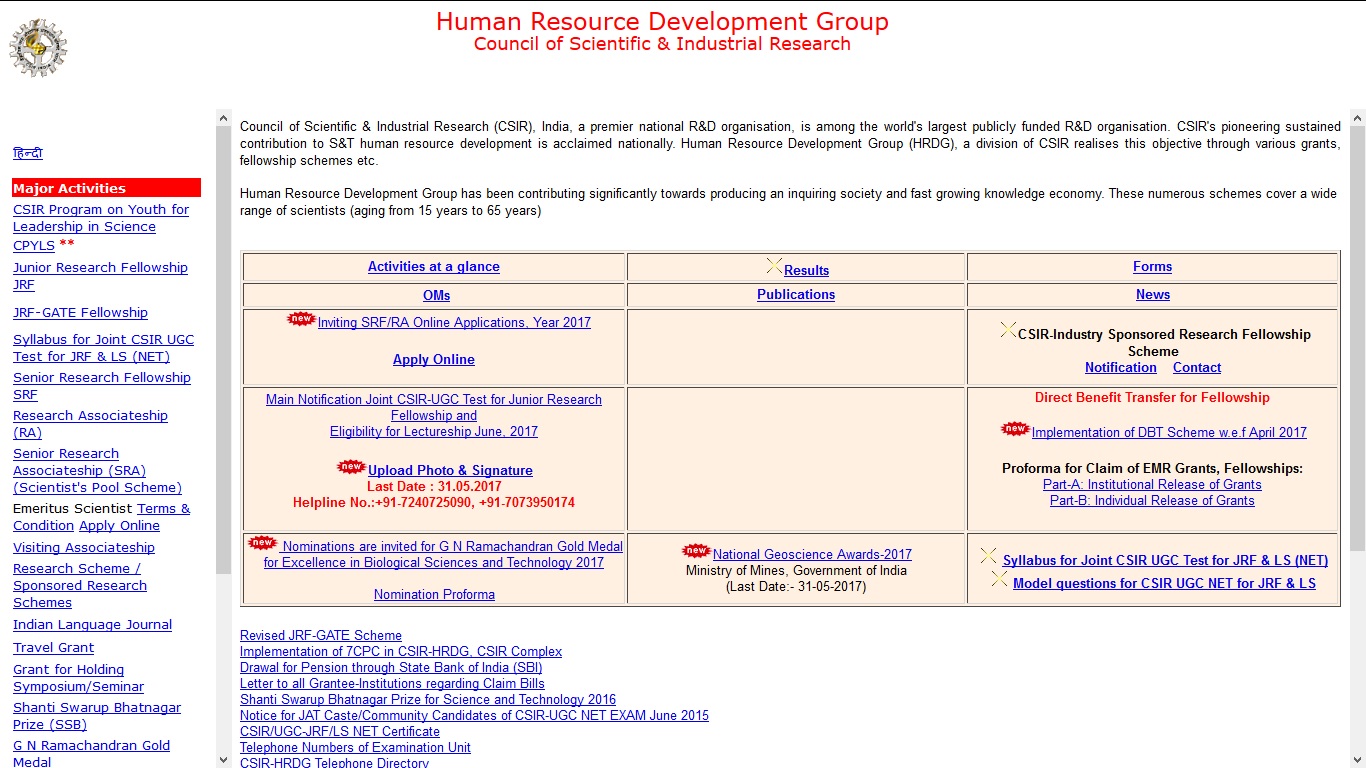Open Shanti Swarup Bhatnagar Prize (SSB) sidebar link
This screenshot has height=768, width=1366.
click(97, 716)
